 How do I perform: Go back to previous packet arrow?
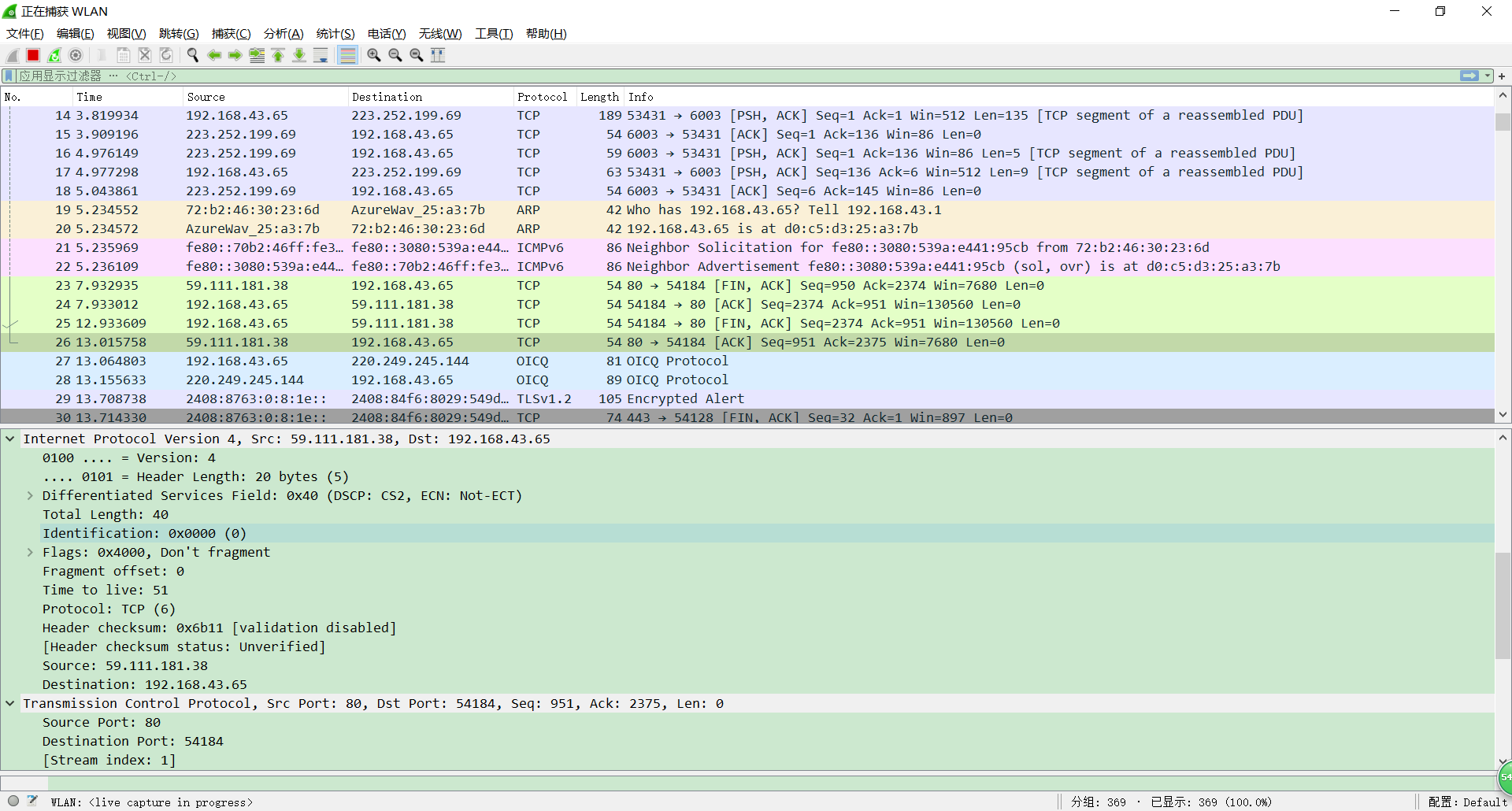pyautogui.click(x=213, y=55)
